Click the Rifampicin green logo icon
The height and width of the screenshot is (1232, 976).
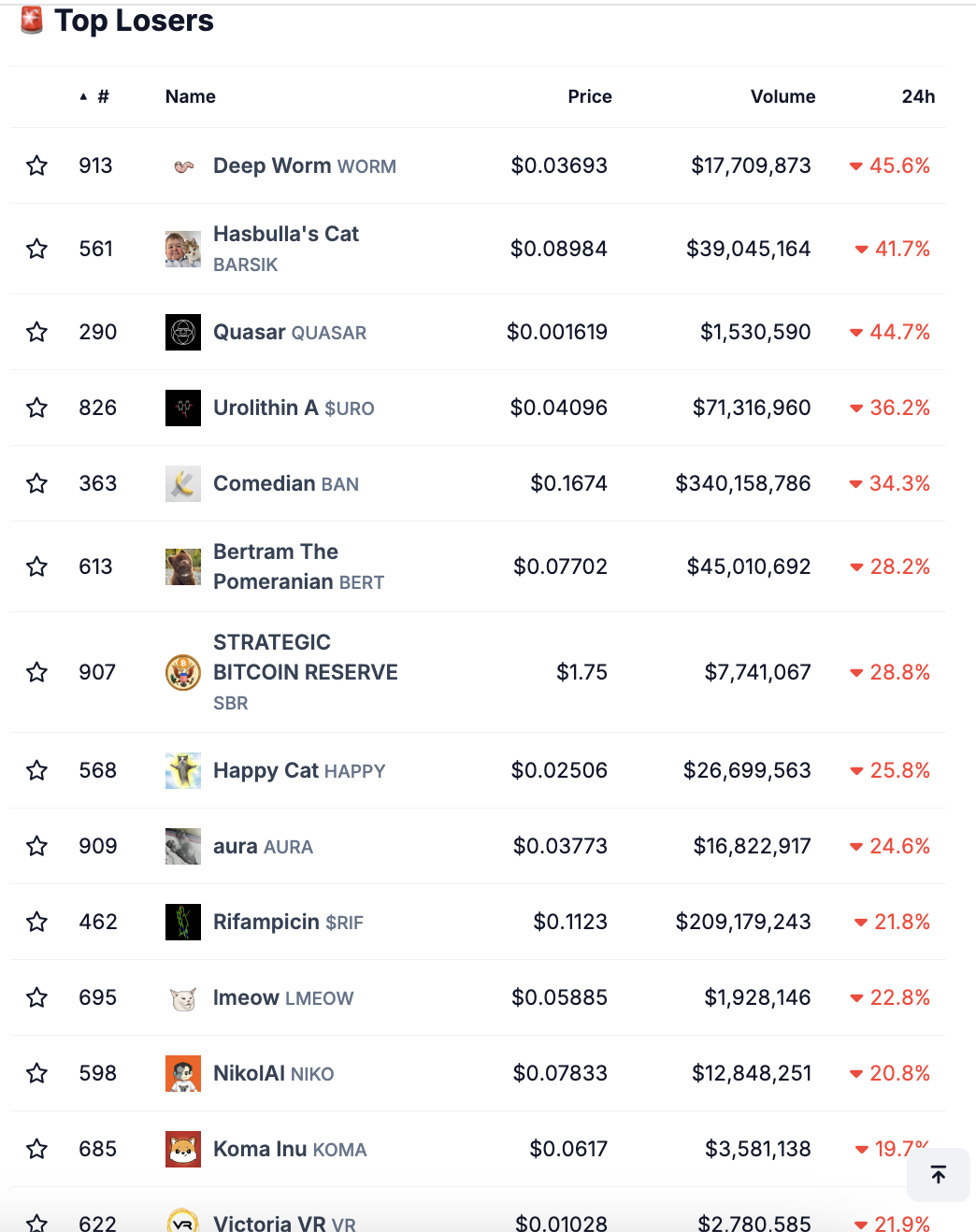[x=183, y=923]
